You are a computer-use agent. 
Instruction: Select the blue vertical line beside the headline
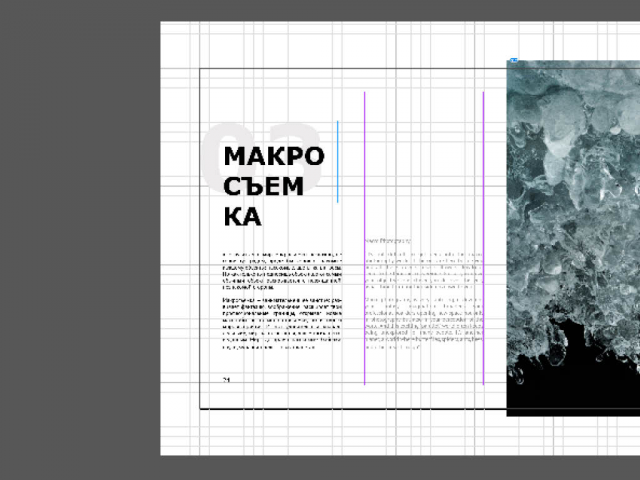pos(338,162)
